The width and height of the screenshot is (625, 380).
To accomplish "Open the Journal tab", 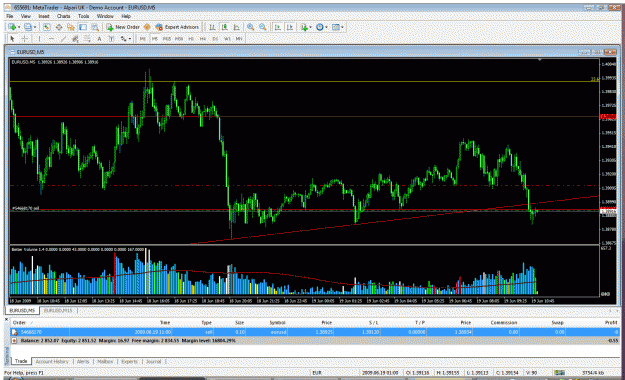I will 153,361.
